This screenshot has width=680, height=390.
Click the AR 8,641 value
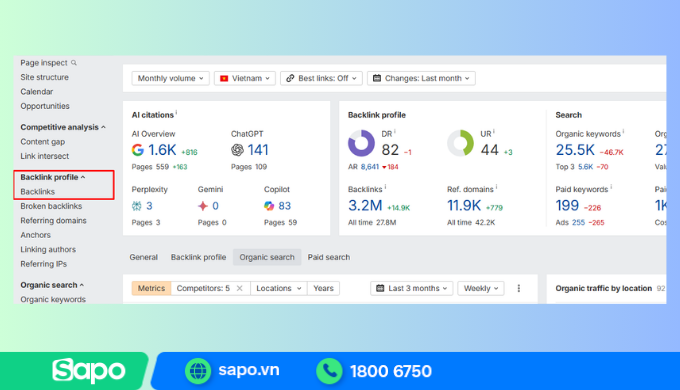pyautogui.click(x=370, y=167)
